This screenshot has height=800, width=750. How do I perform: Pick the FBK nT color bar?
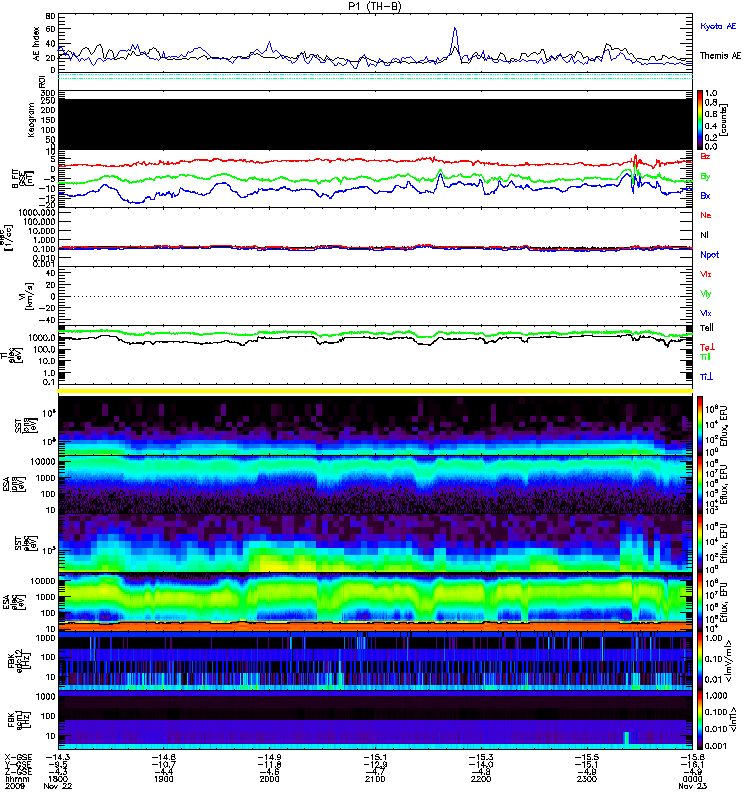point(700,720)
